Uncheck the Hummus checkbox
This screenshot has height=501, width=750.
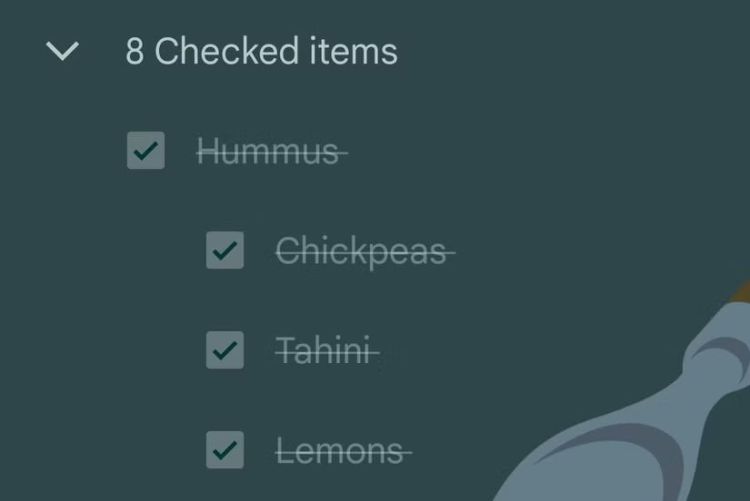tap(146, 151)
